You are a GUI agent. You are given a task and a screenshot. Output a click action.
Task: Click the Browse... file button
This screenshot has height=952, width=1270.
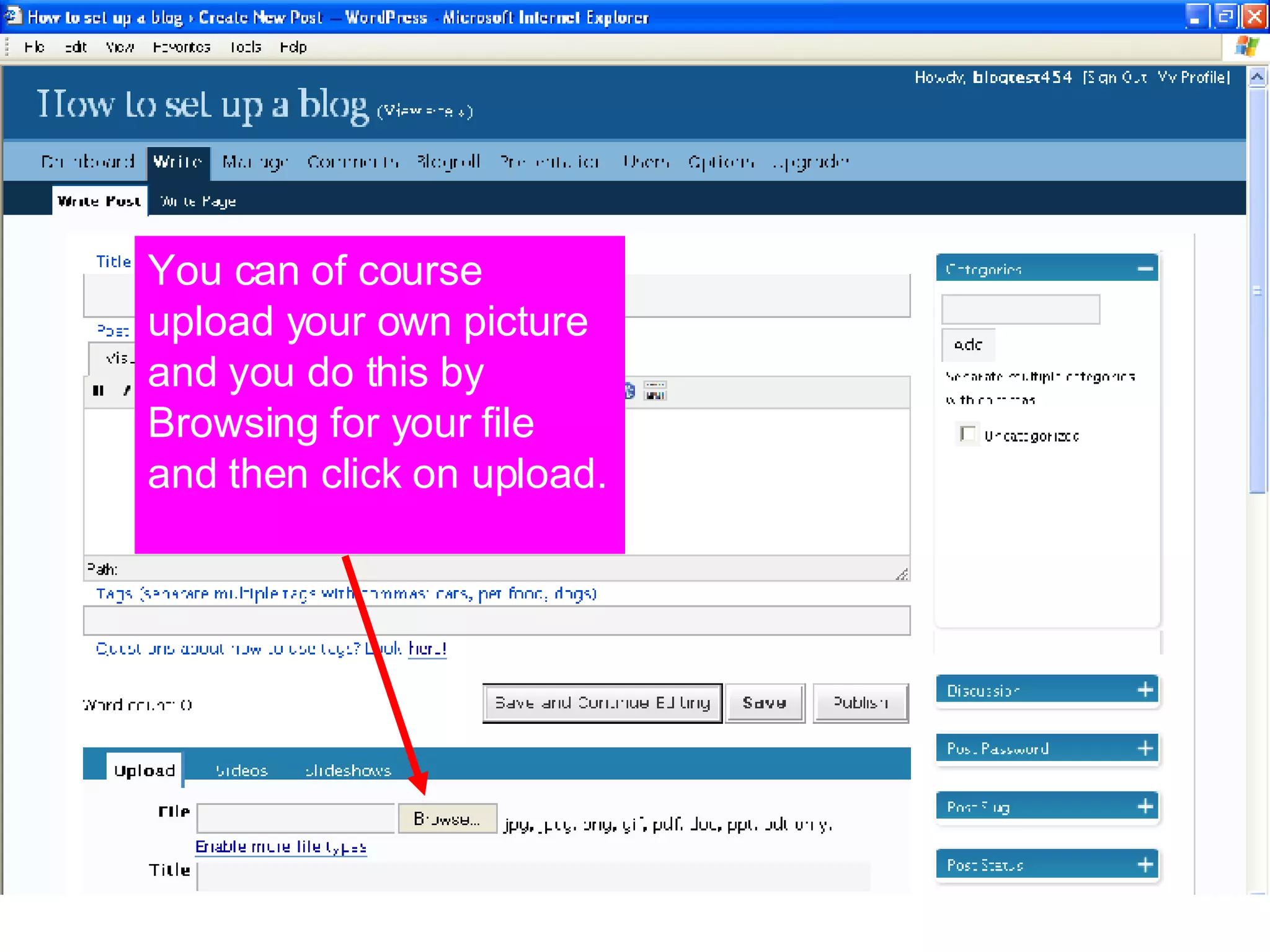tap(447, 819)
